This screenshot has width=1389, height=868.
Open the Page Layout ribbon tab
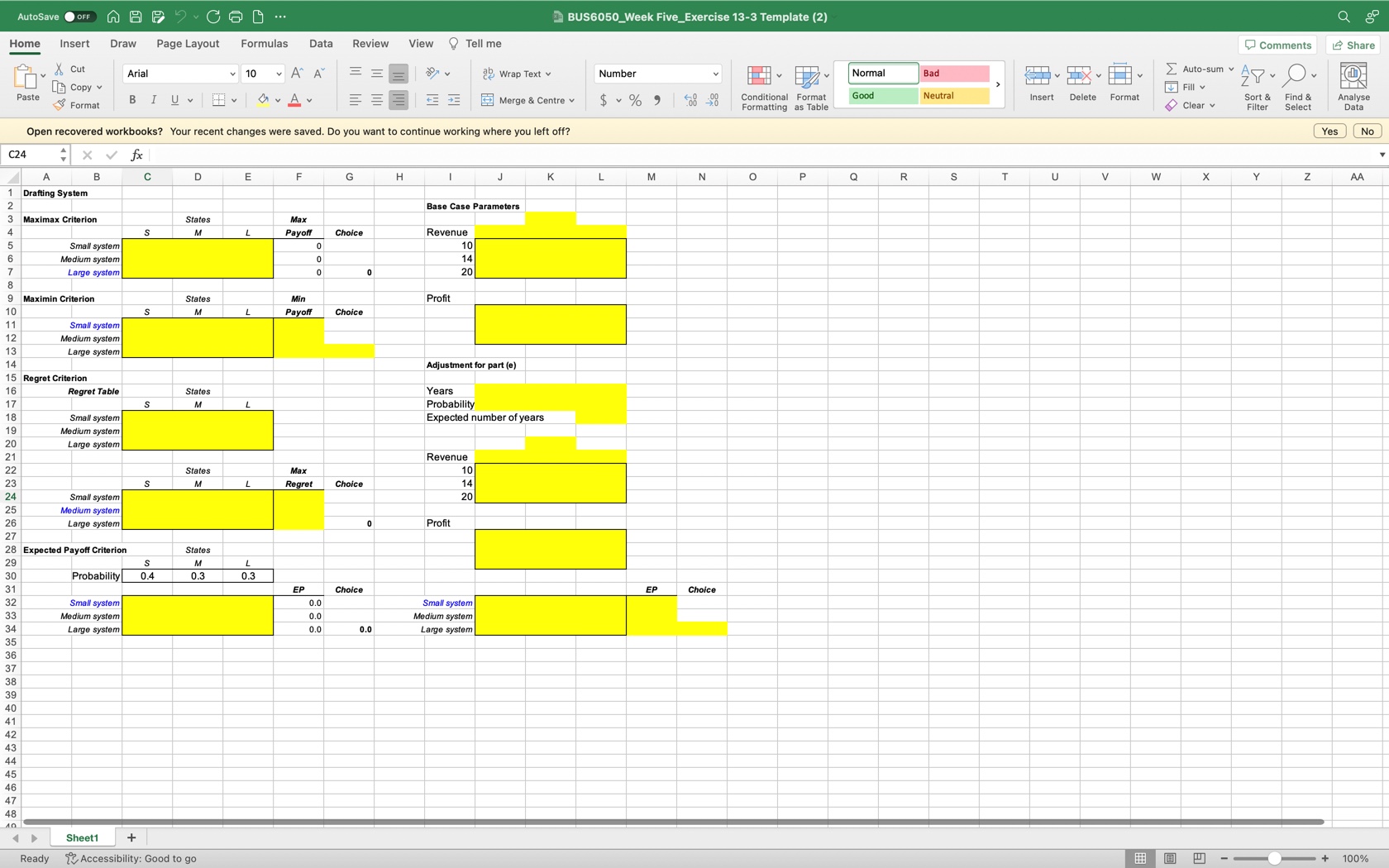188,44
